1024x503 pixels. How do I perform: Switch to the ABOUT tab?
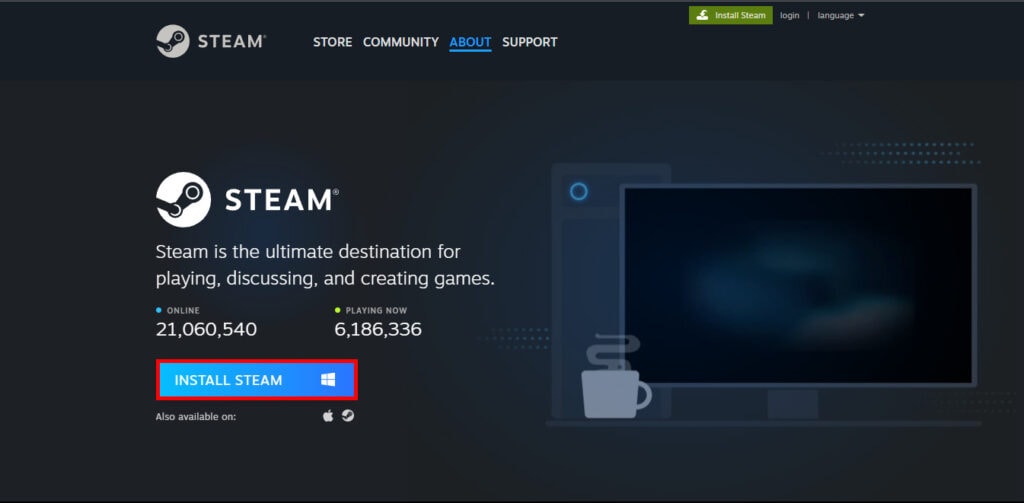[470, 42]
